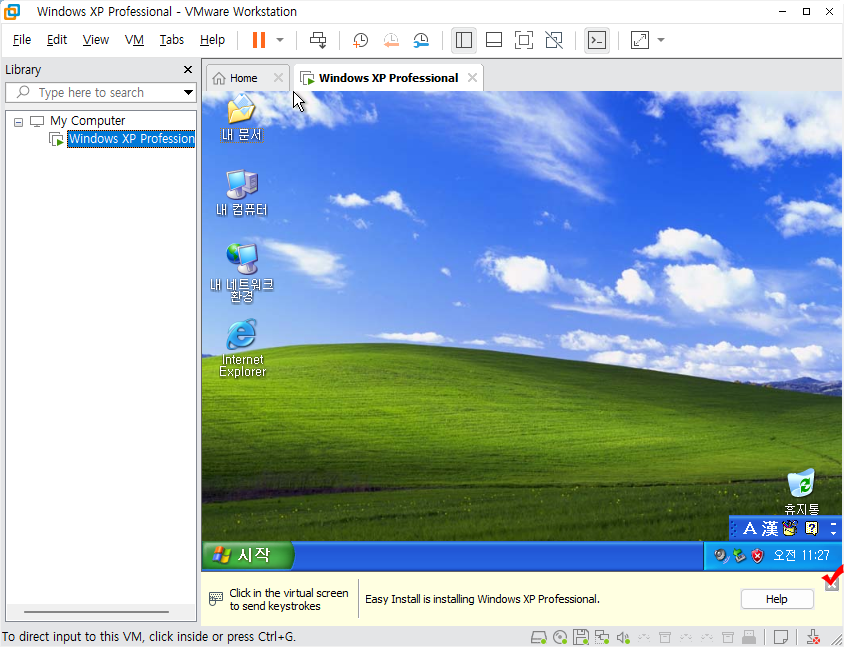Select the Internet Explorer desktop icon
This screenshot has width=844, height=647.
pos(242,348)
